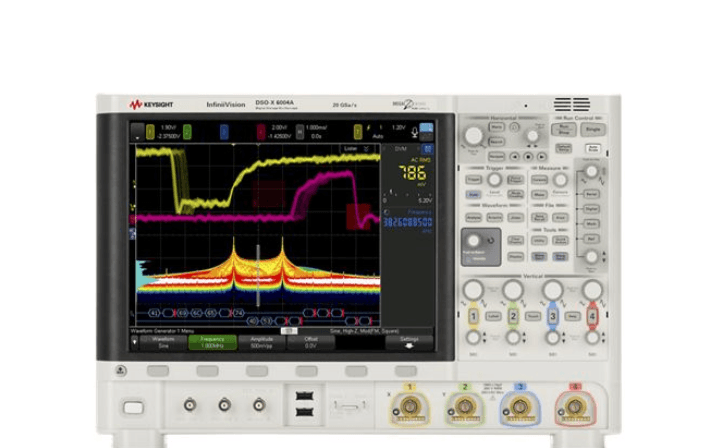Click the previous navigation arrow key
This screenshot has width=727, height=448.
click(514, 157)
